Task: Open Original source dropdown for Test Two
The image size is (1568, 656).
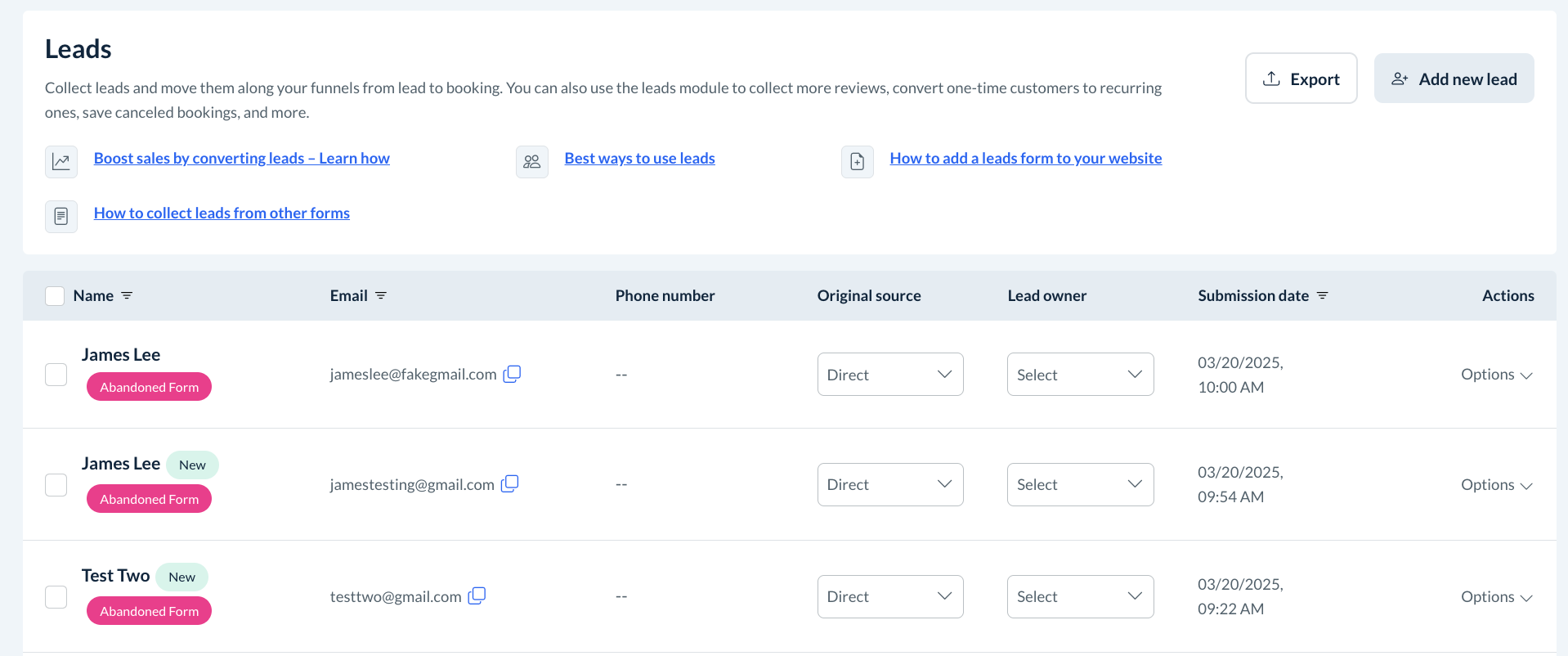Action: 889,596
